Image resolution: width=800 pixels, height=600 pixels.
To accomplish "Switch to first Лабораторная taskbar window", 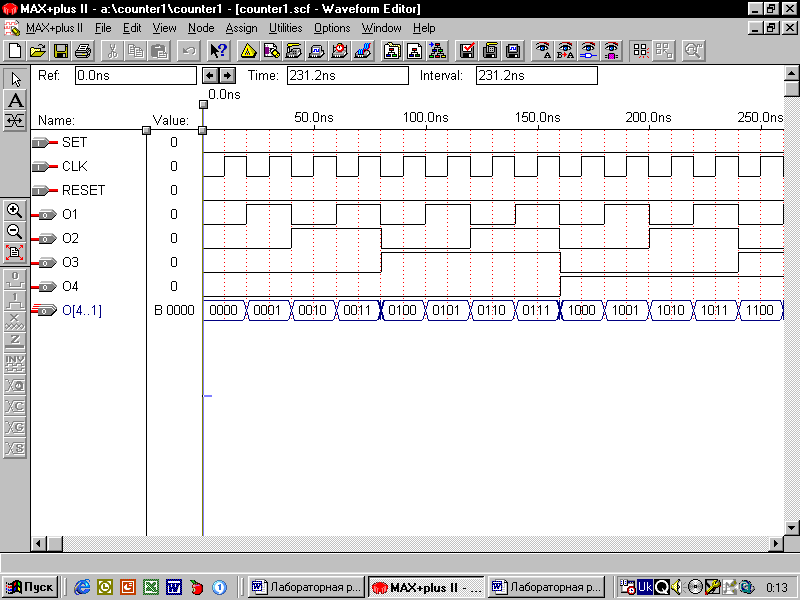I will coord(305,587).
